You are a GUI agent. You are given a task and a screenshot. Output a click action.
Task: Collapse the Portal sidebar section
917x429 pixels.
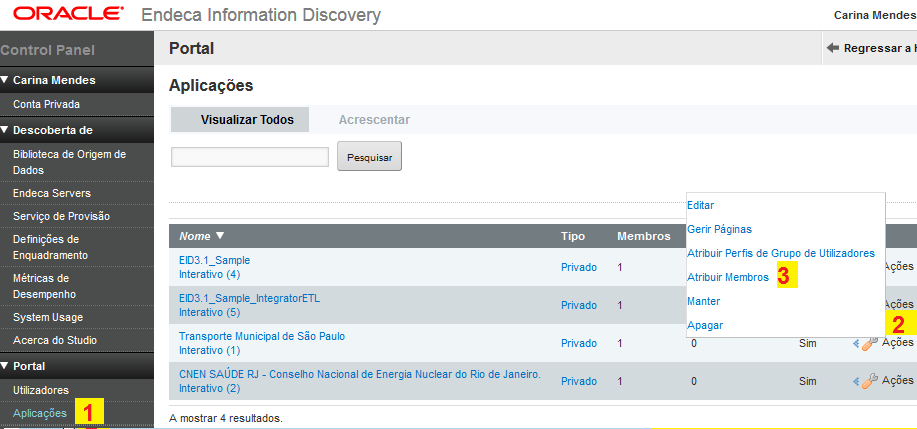click(x=6, y=366)
